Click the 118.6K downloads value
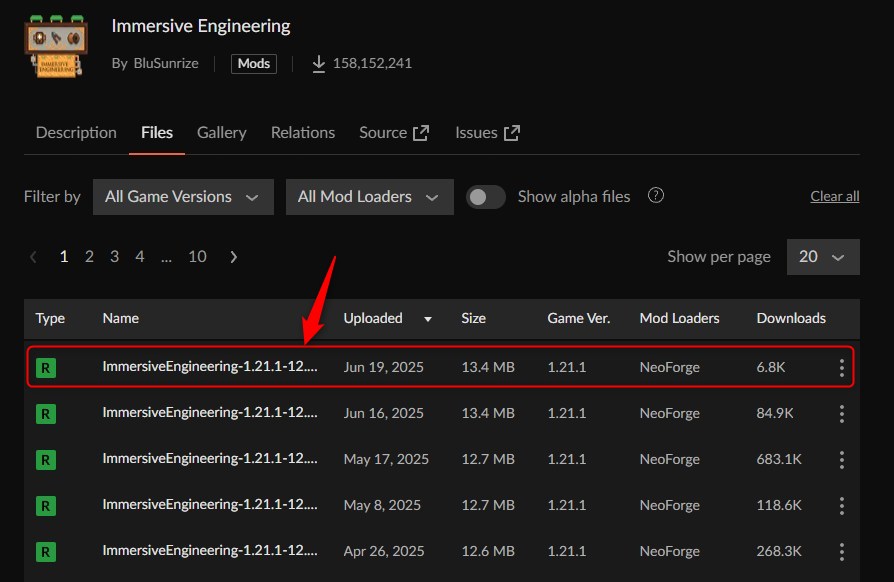 [779, 506]
